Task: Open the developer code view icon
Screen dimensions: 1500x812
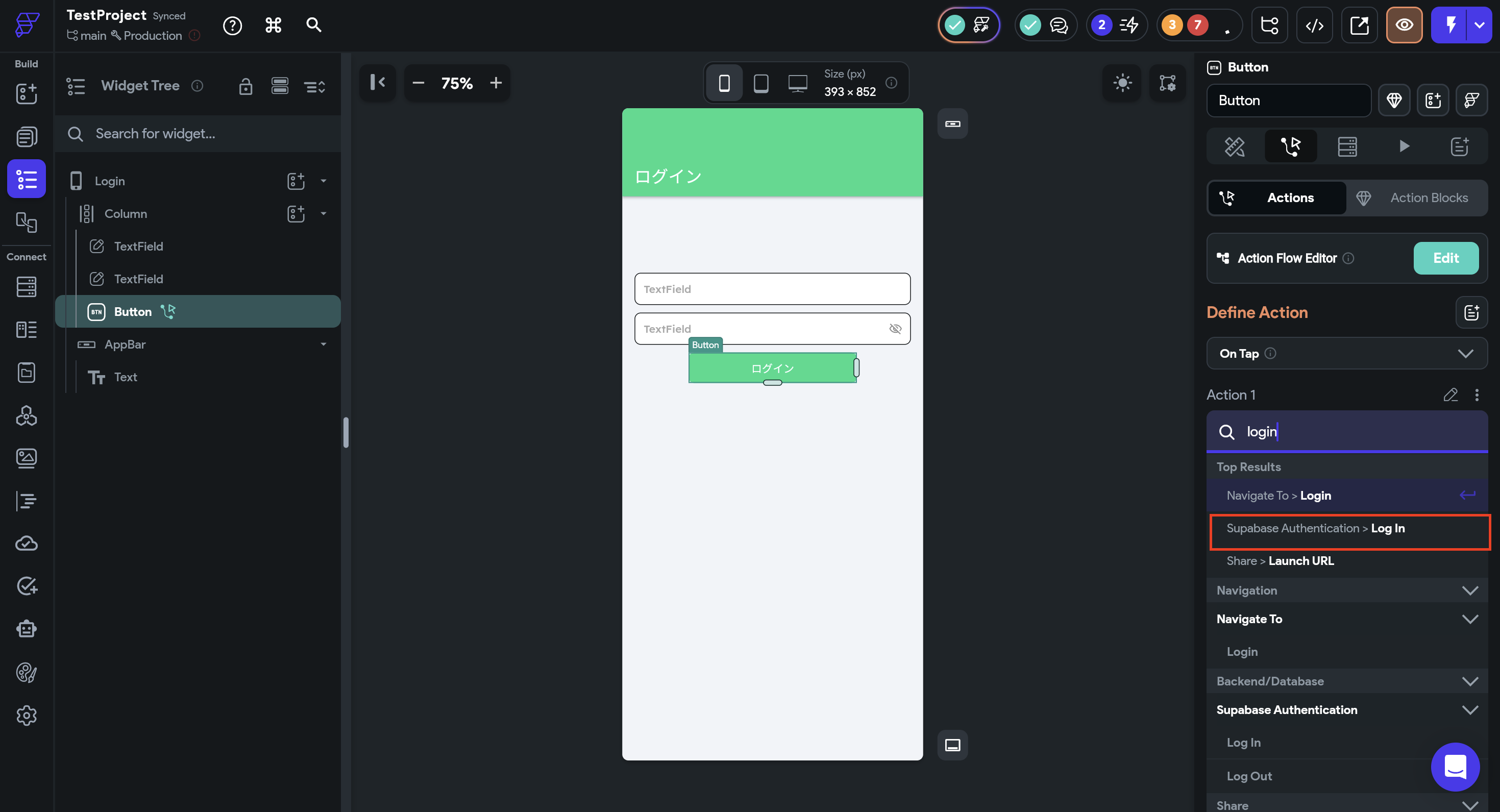Action: click(1314, 25)
